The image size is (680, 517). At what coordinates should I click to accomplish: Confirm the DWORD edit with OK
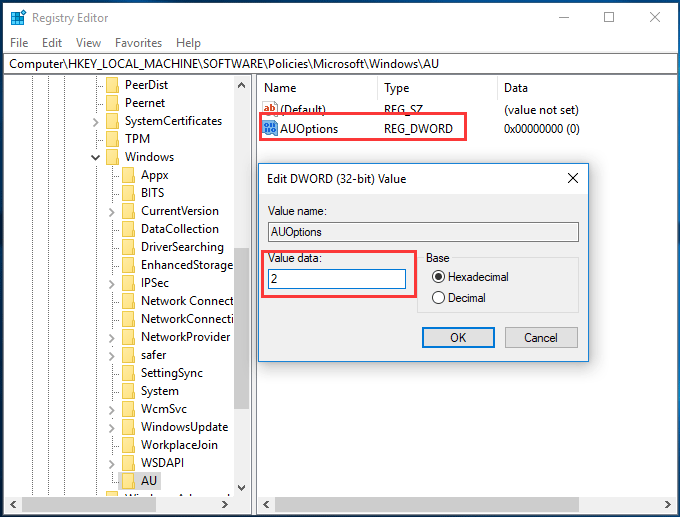[458, 337]
